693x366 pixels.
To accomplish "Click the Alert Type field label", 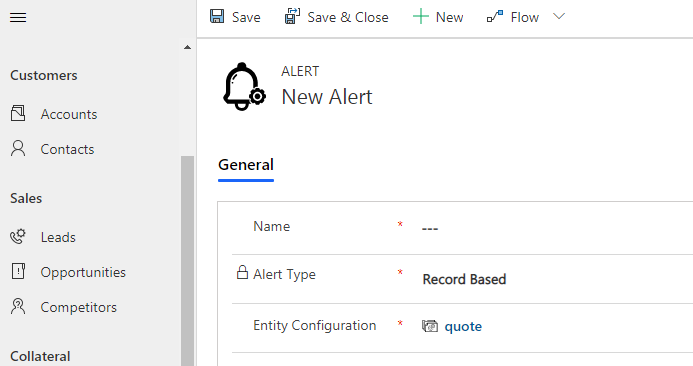I will (x=284, y=274).
